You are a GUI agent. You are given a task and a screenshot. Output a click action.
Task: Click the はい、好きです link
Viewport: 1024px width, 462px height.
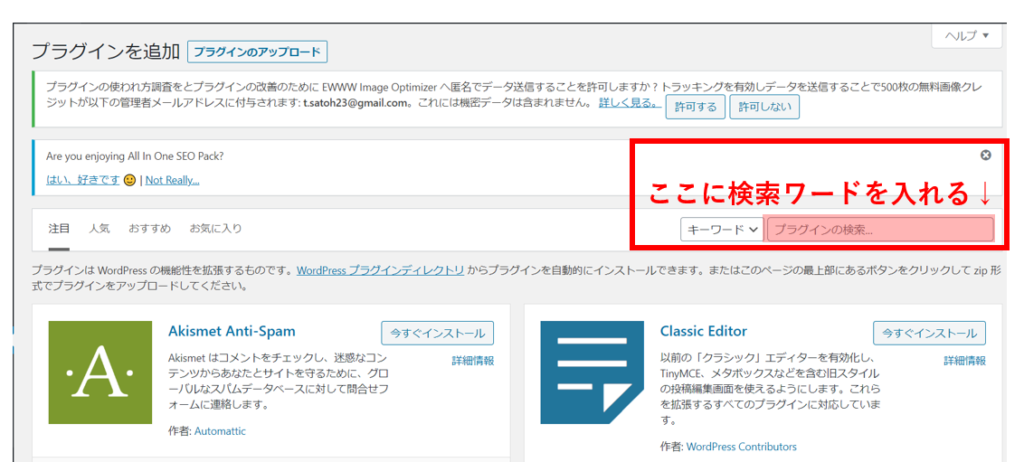pyautogui.click(x=83, y=180)
